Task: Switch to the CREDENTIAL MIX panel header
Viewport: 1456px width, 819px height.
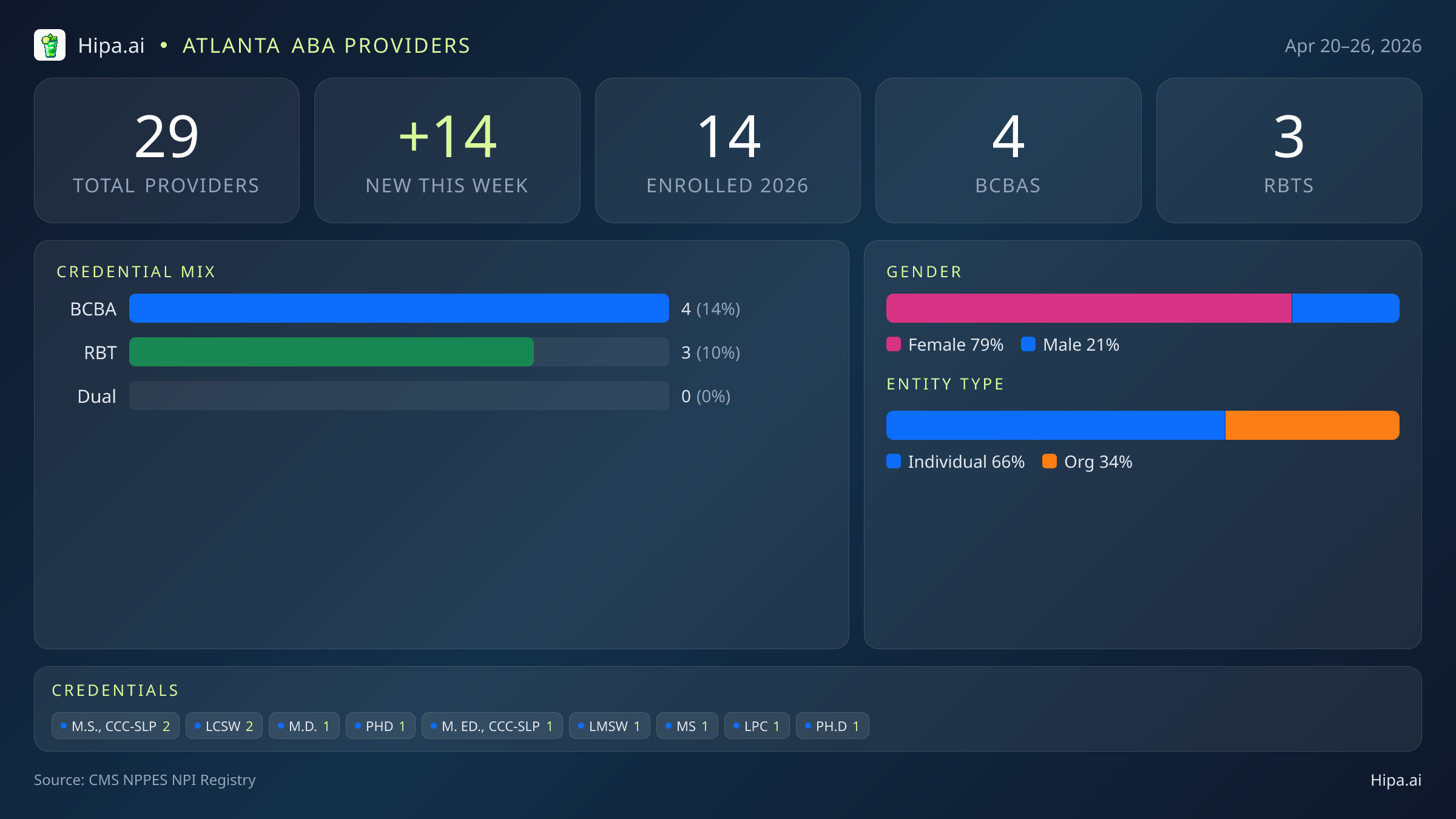Action: [x=136, y=272]
